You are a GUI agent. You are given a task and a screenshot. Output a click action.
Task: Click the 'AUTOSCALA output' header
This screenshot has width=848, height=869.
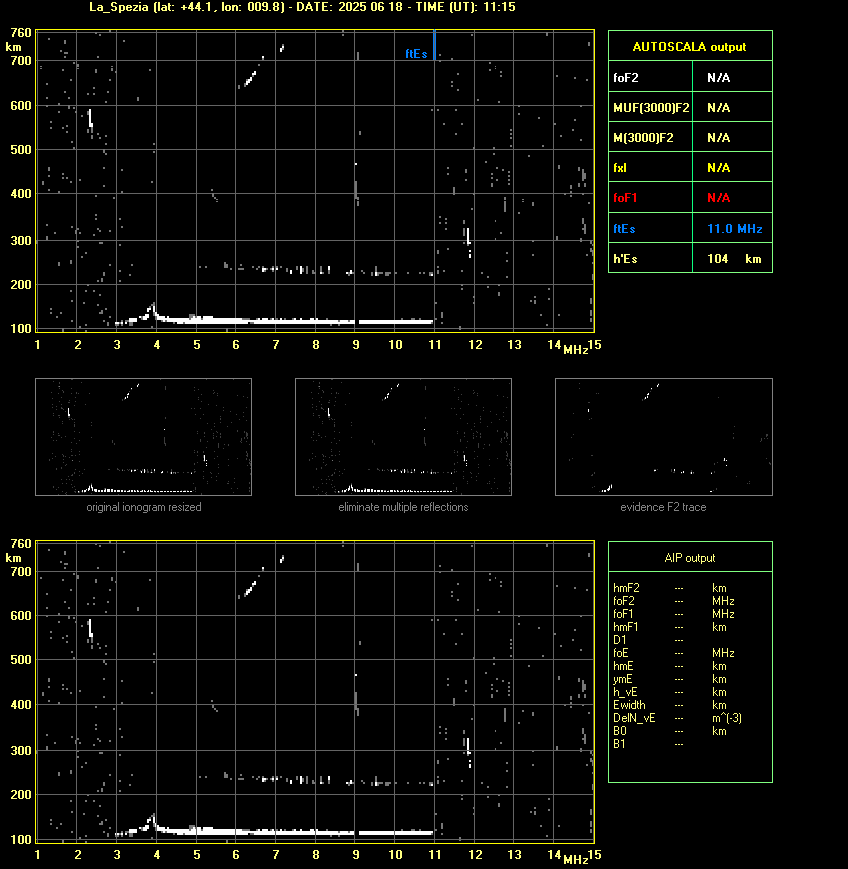point(689,47)
